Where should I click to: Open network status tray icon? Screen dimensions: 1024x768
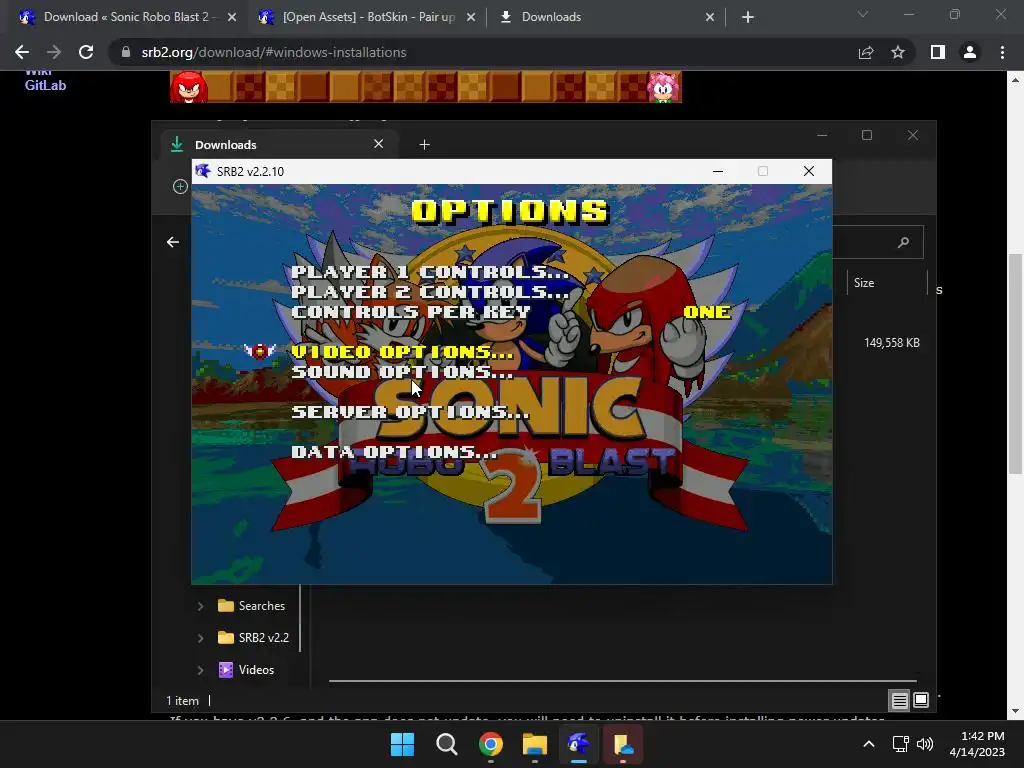901,744
